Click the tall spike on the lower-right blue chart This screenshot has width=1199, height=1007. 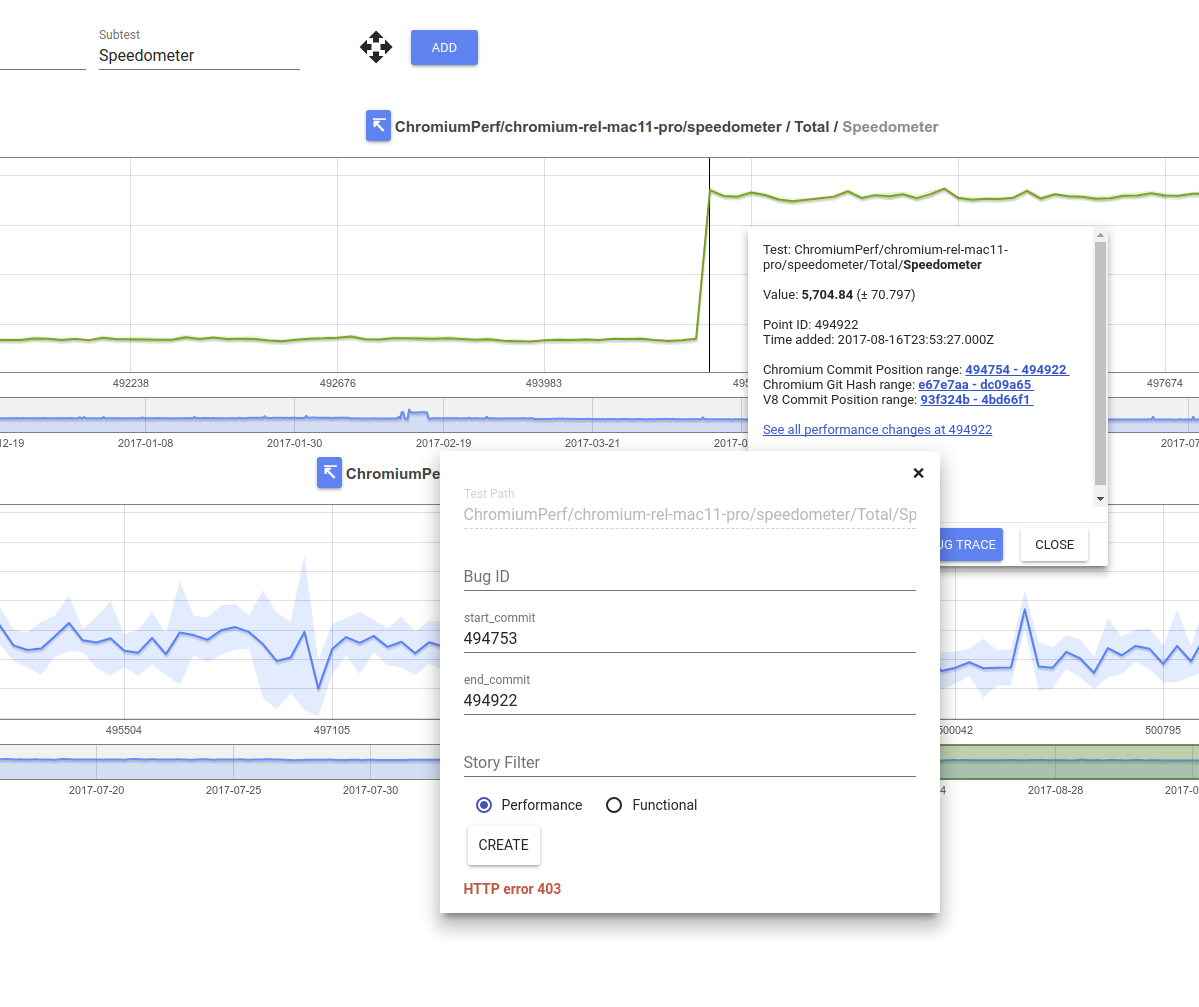1025,612
